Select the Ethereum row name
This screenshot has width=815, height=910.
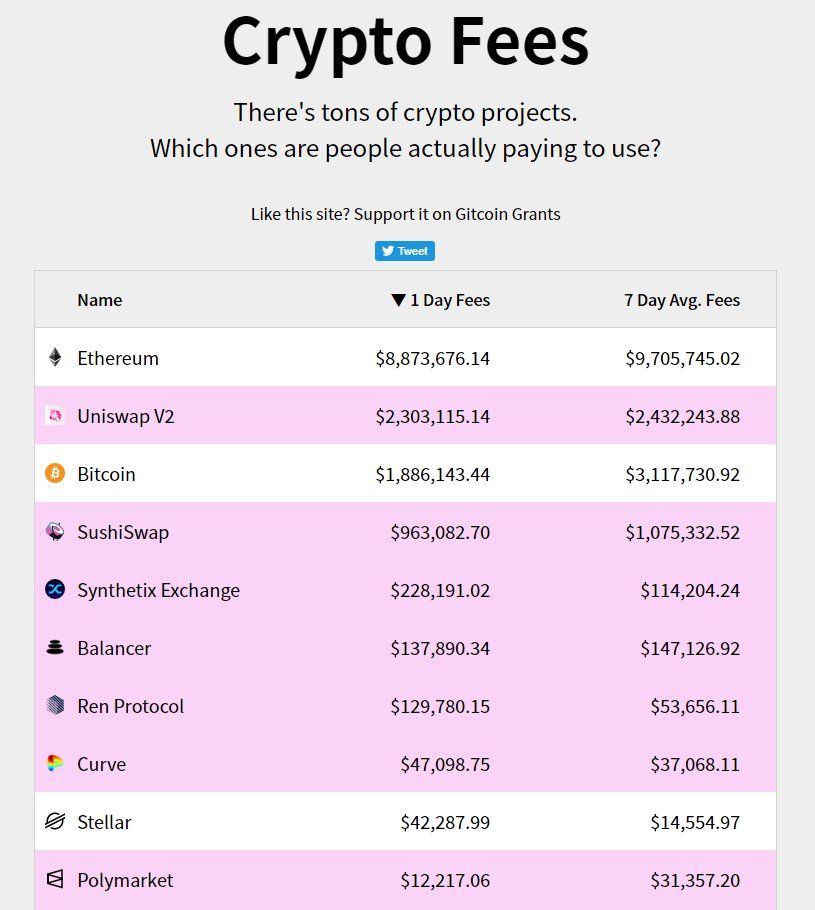click(x=118, y=358)
